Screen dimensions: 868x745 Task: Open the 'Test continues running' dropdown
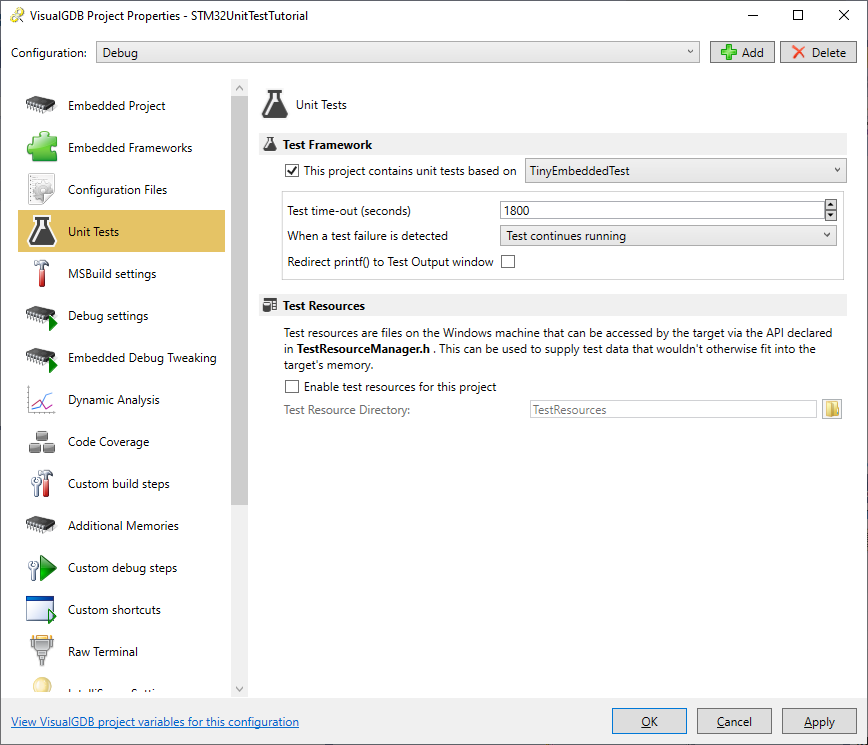pyautogui.click(x=668, y=235)
